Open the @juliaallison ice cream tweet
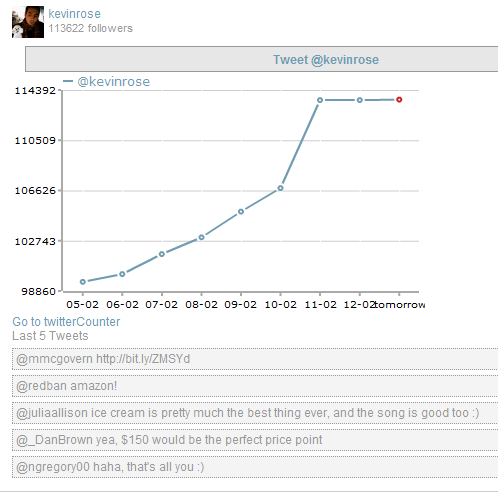Image resolution: width=498 pixels, height=496 pixels. tap(255, 413)
